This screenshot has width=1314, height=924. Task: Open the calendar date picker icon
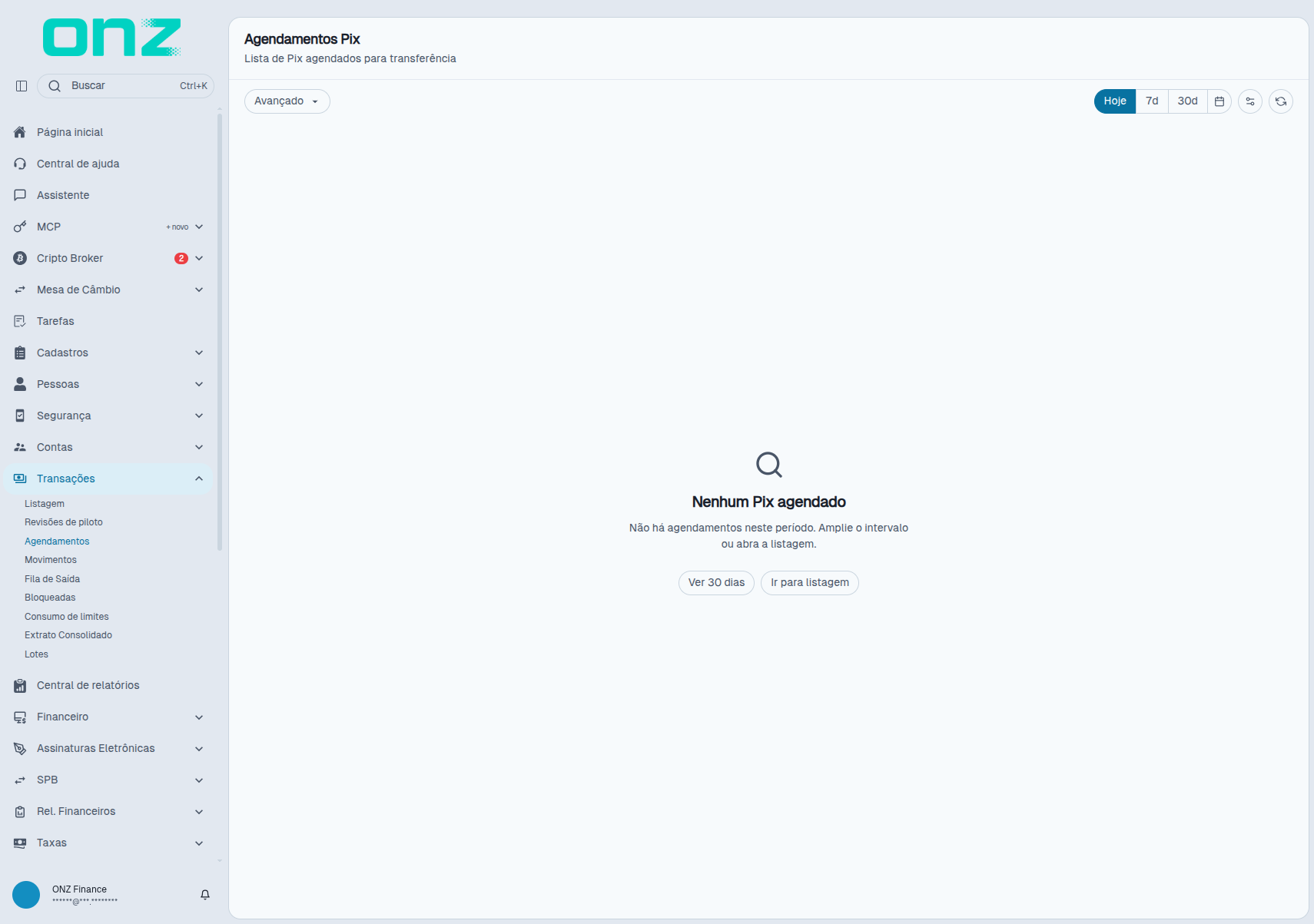[1219, 101]
